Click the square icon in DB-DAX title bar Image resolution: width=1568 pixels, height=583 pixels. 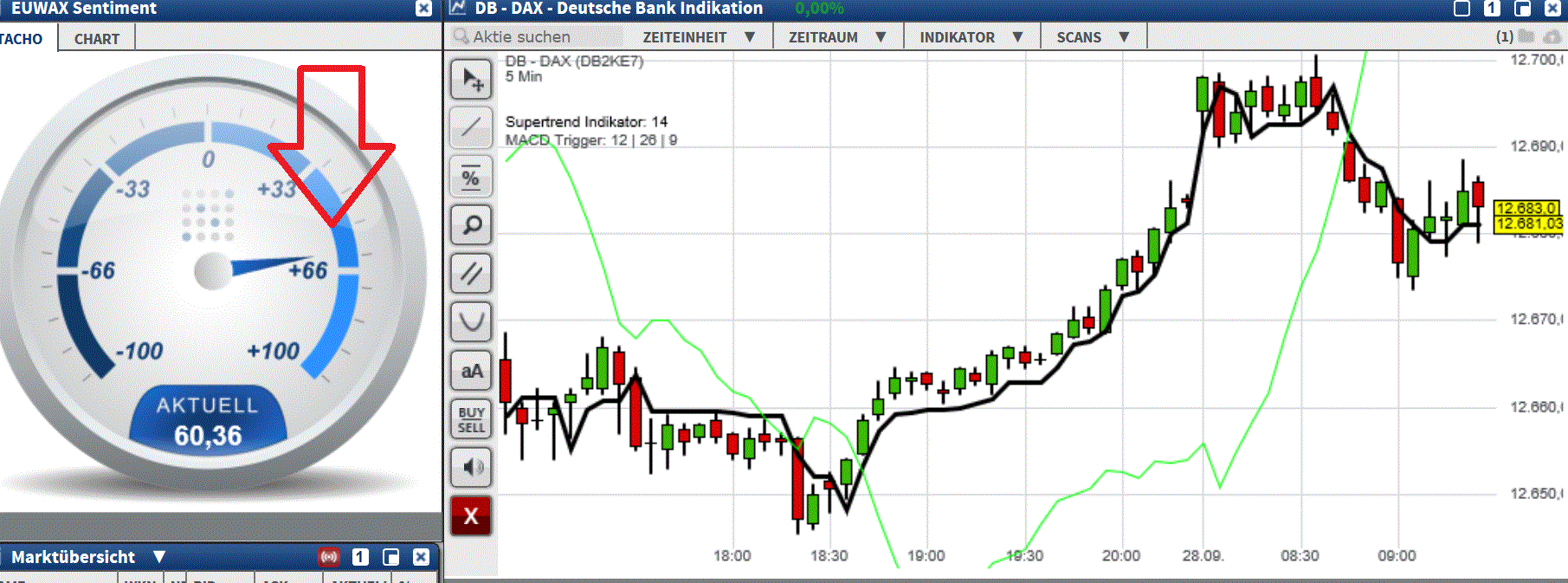tap(1462, 9)
